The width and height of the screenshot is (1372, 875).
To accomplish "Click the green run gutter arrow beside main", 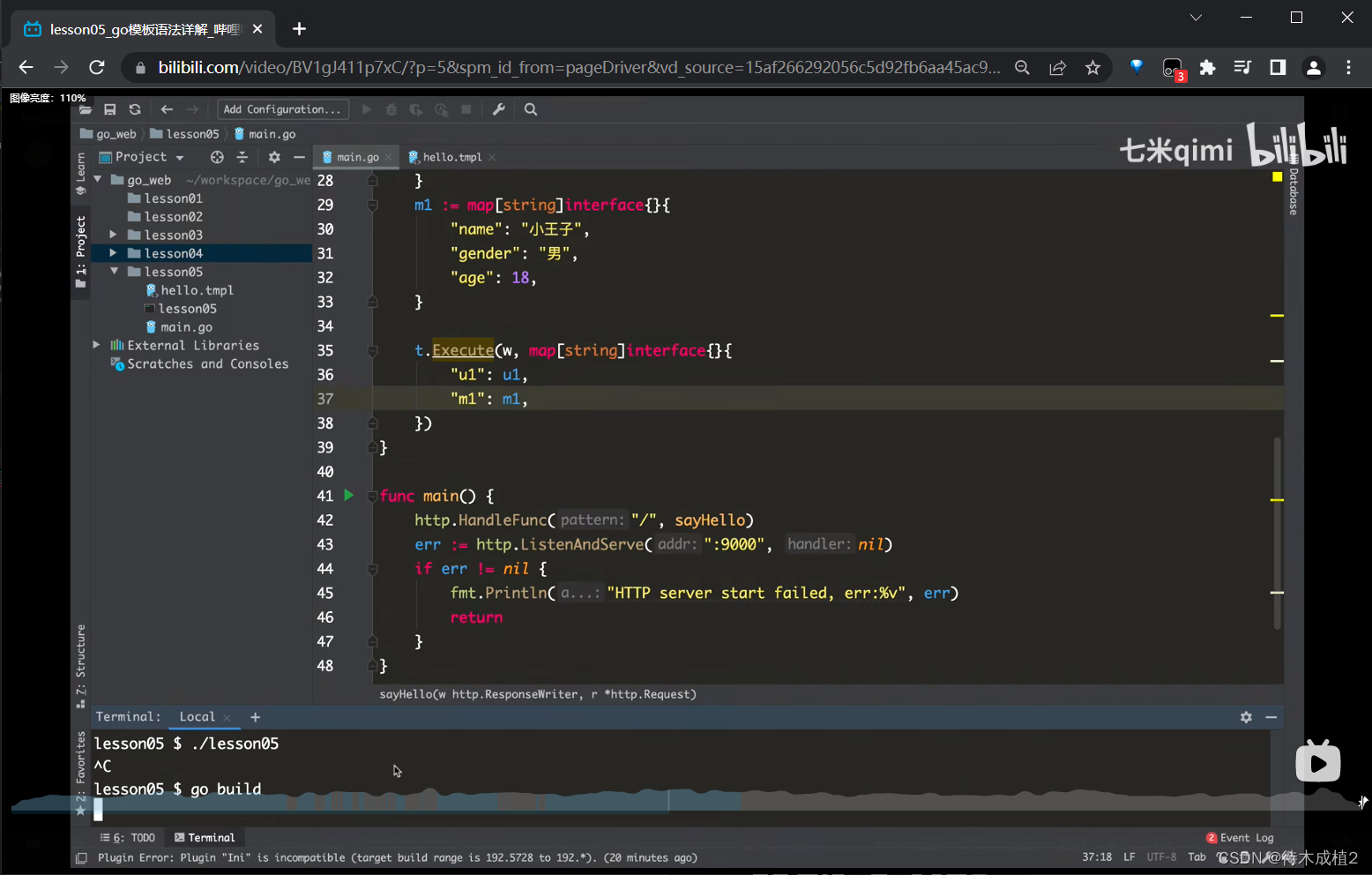I will [348, 496].
